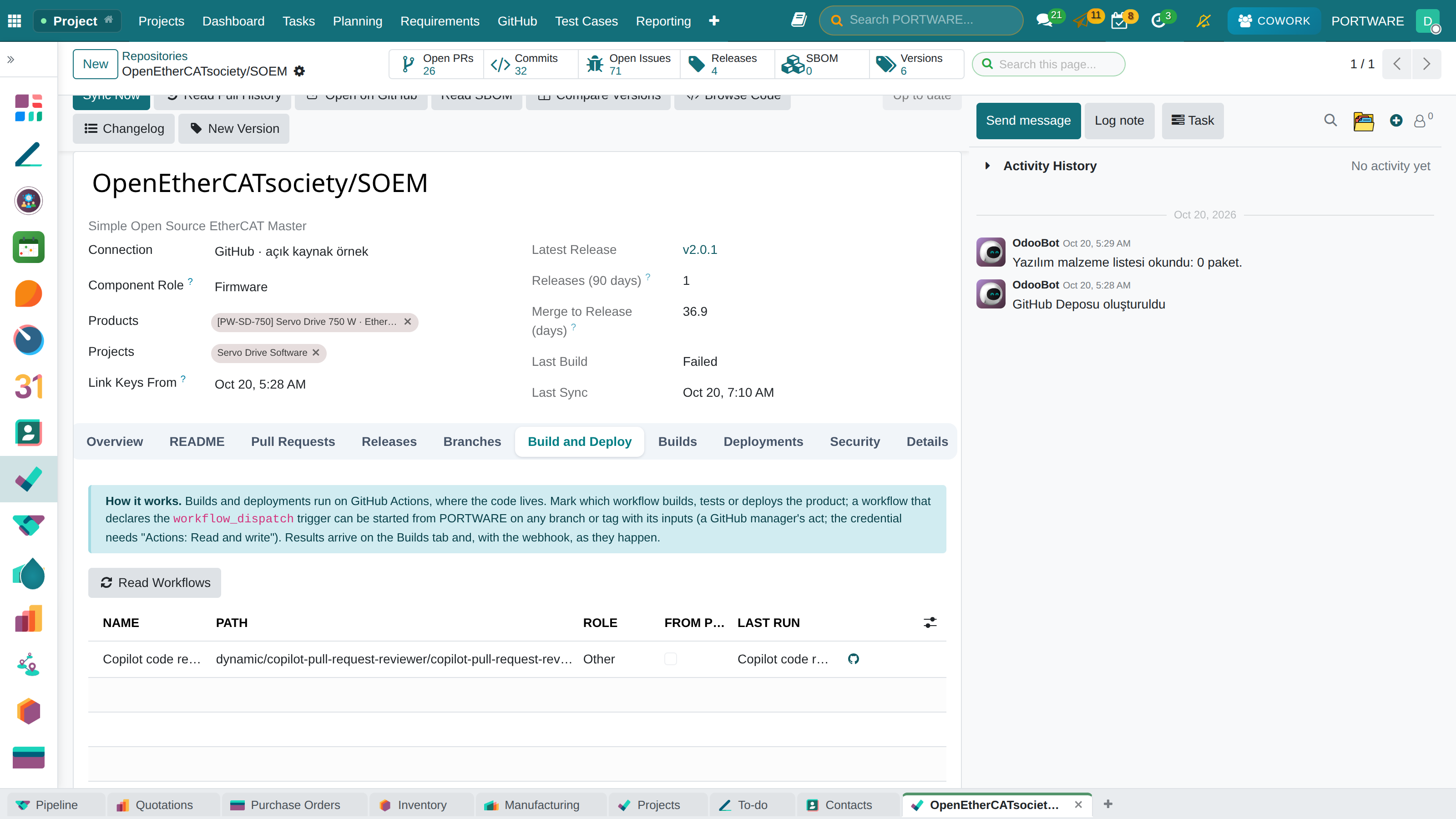Viewport: 1456px width, 819px height.
Task: Open repository settings gear next to SOEM title
Action: click(x=299, y=71)
